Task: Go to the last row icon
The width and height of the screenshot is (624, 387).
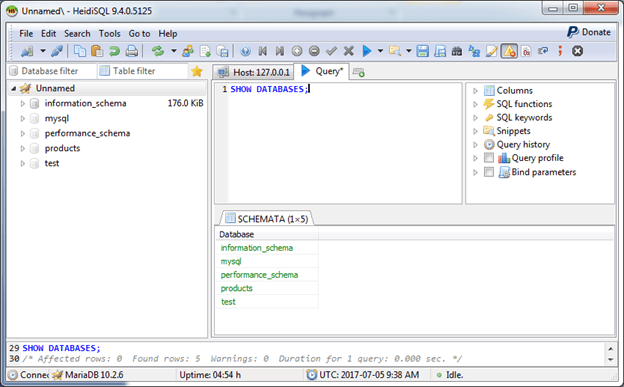Action: tap(280, 51)
